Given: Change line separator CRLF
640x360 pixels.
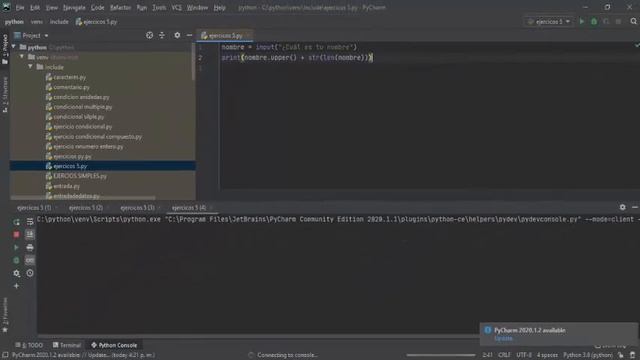Looking at the screenshot, I should (504, 355).
